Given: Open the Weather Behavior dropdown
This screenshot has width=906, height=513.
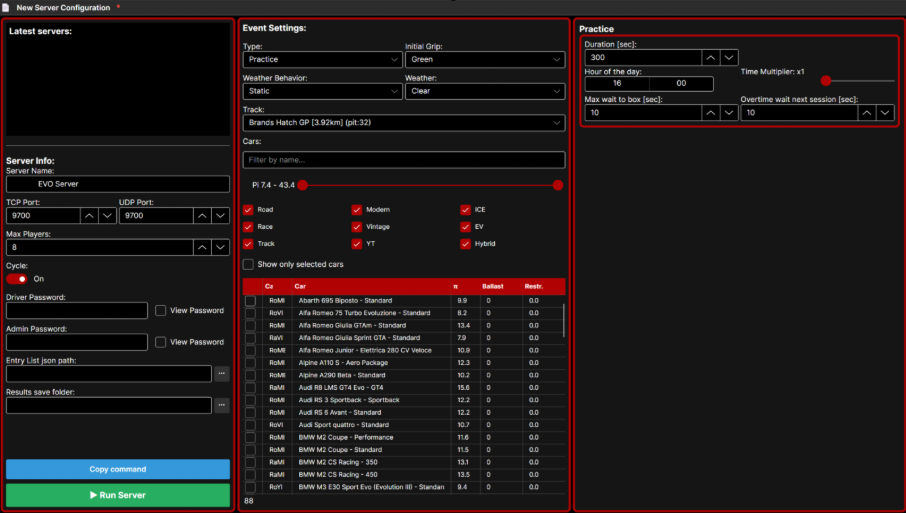Looking at the screenshot, I should point(322,91).
